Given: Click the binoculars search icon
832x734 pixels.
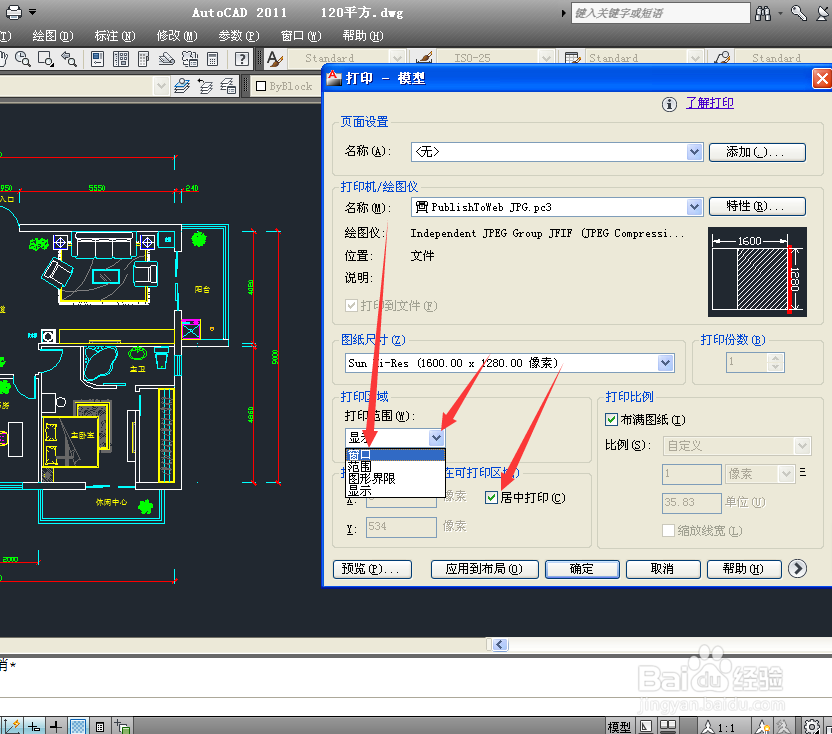Looking at the screenshot, I should tap(763, 13).
